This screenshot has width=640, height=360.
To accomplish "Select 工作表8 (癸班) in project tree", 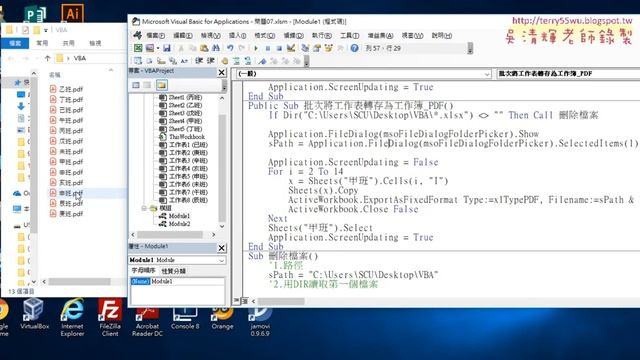I will pyautogui.click(x=188, y=200).
